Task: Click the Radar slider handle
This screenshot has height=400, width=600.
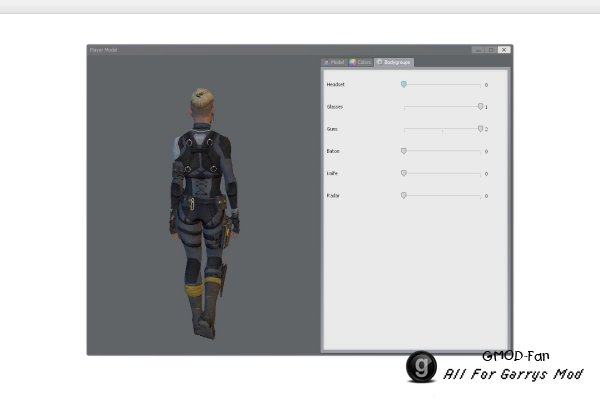Action: (404, 195)
